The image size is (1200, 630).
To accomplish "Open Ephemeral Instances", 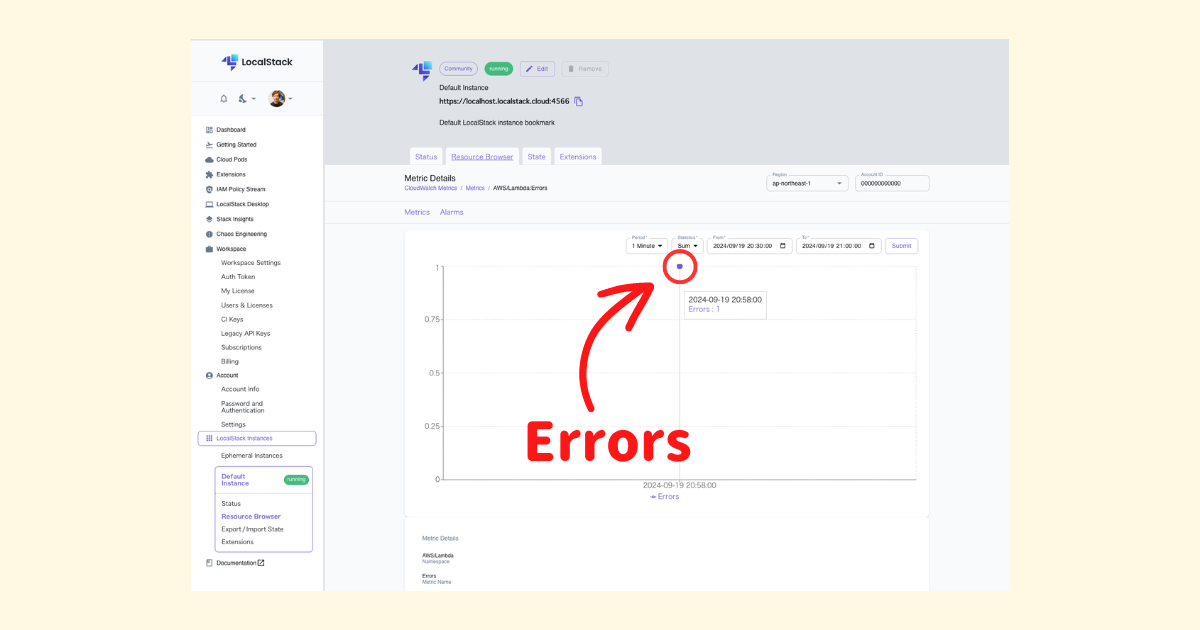I will pyautogui.click(x=252, y=455).
